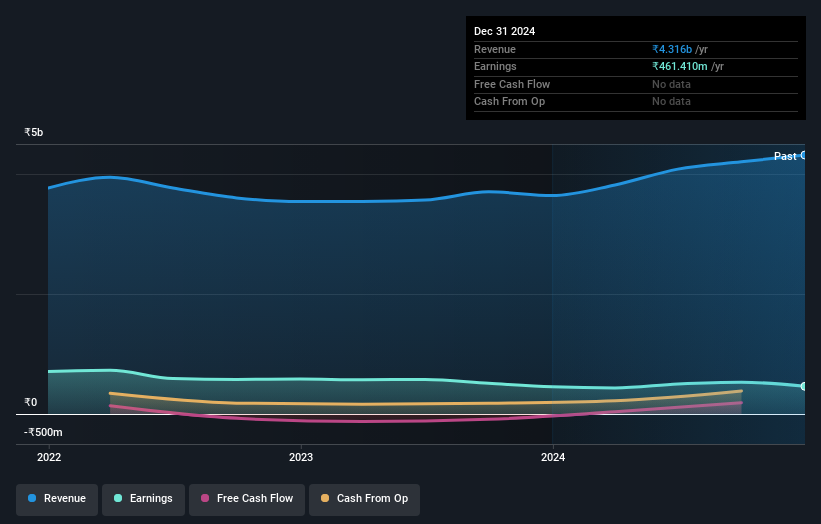
Task: Click the pink Free Cash Flow legend dot
Action: [205, 498]
